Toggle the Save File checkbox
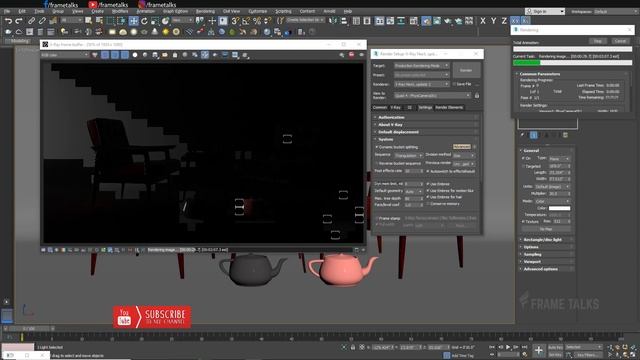The image size is (640, 360). pos(454,84)
